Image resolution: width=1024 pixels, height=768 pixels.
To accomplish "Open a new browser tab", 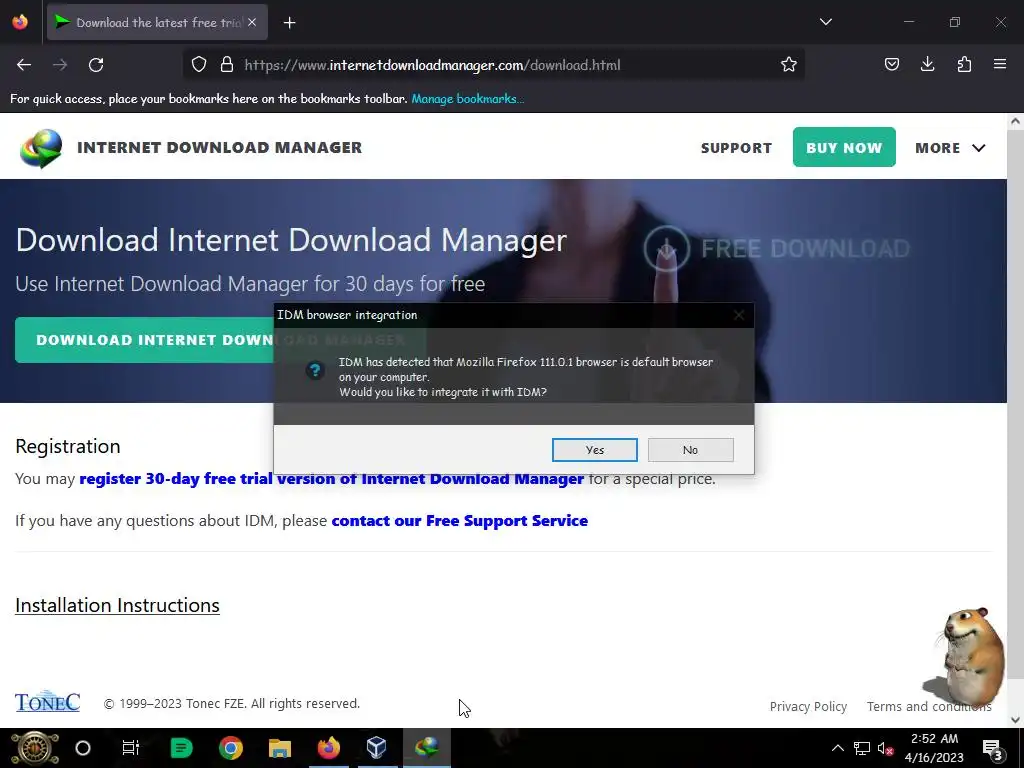I will pos(289,23).
